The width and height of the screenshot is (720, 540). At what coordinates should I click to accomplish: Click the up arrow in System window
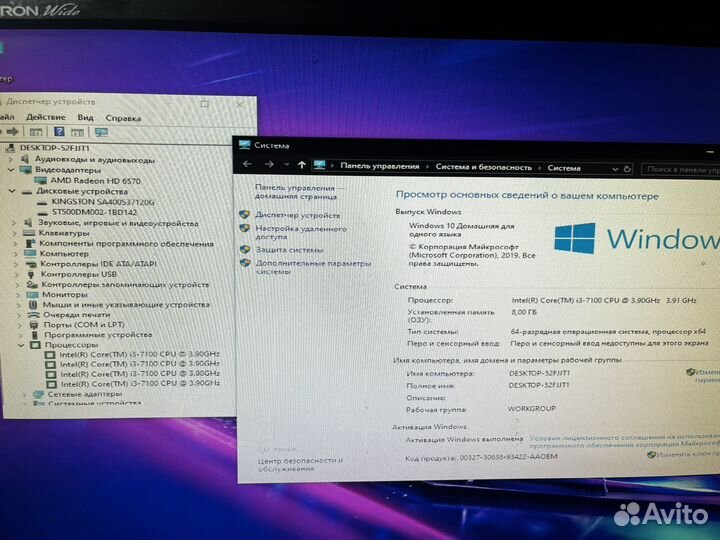point(302,165)
